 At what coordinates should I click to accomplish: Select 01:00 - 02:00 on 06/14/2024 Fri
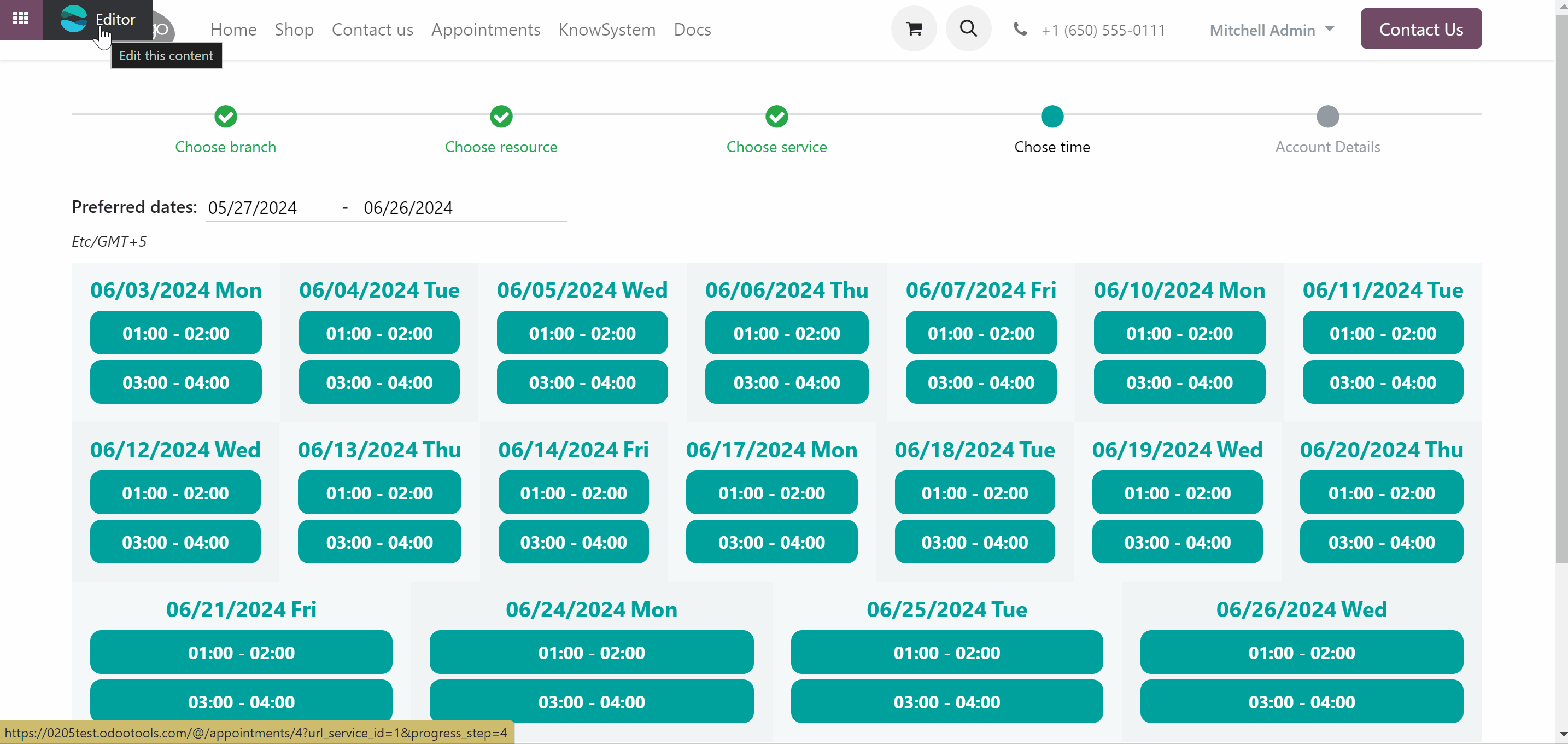point(574,492)
